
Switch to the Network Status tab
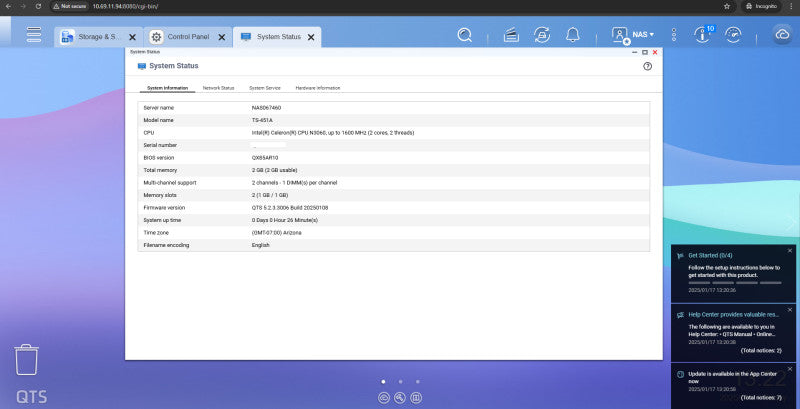218,88
